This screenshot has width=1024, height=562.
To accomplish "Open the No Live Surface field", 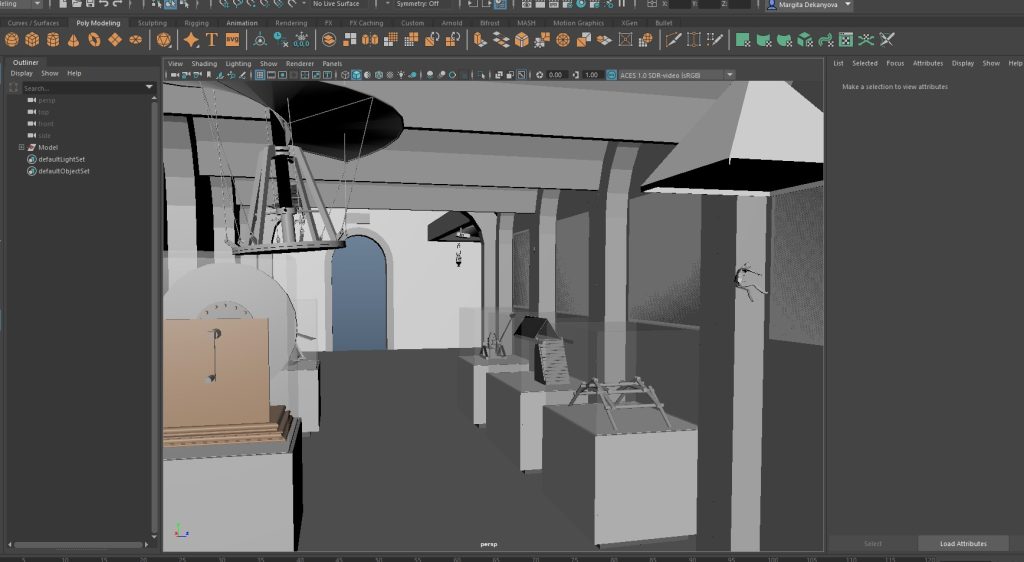I will [336, 4].
